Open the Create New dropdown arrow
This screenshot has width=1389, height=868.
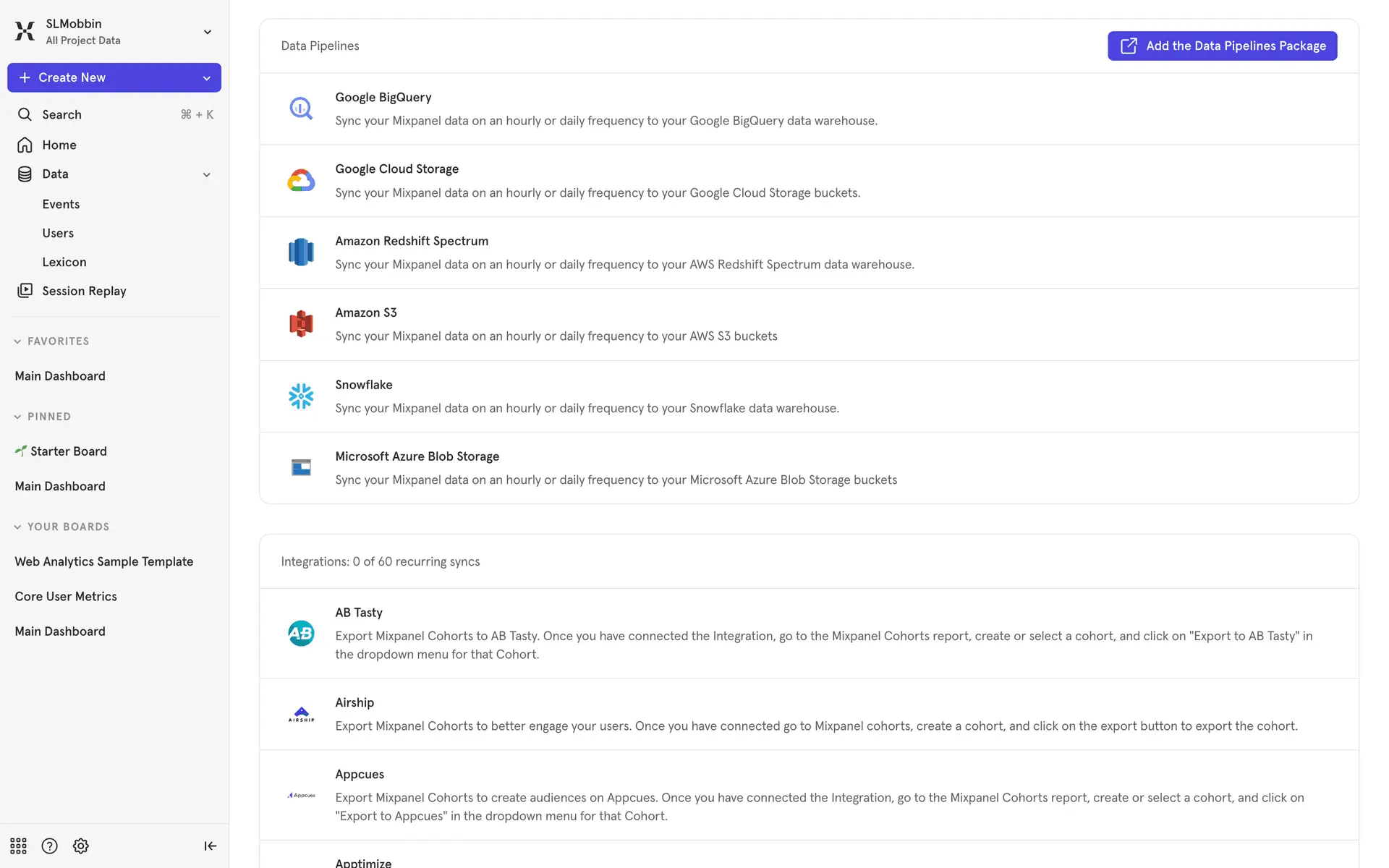[207, 78]
